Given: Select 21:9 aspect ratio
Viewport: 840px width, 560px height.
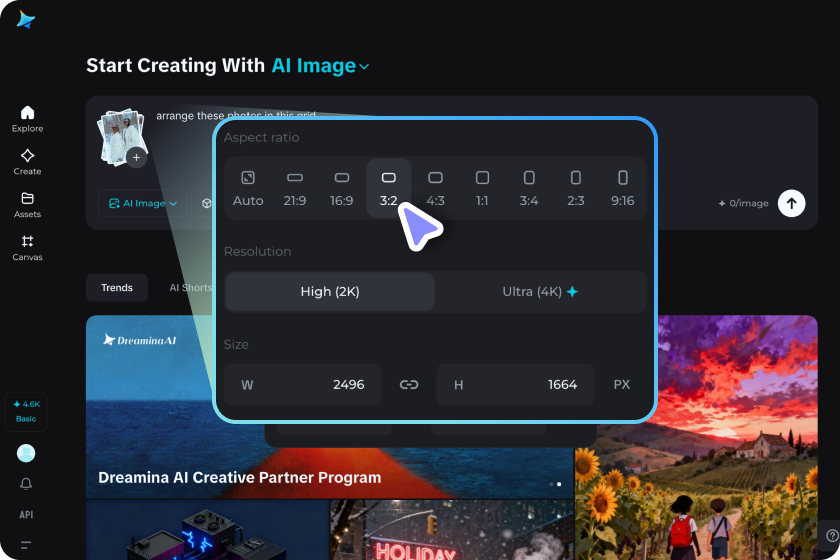Looking at the screenshot, I should tap(295, 188).
